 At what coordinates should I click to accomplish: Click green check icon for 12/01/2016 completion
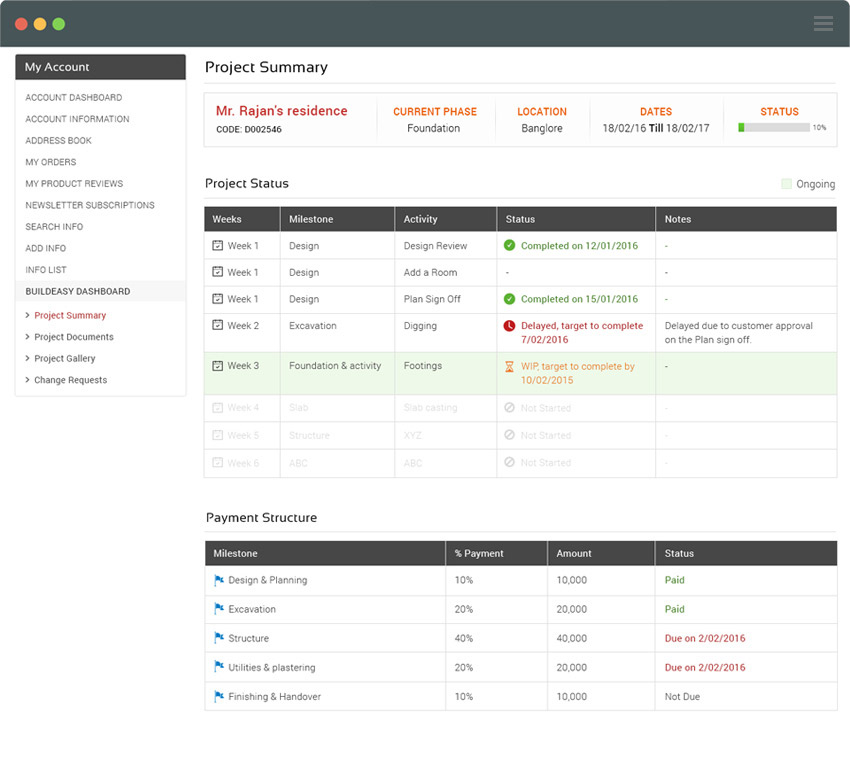(x=509, y=246)
